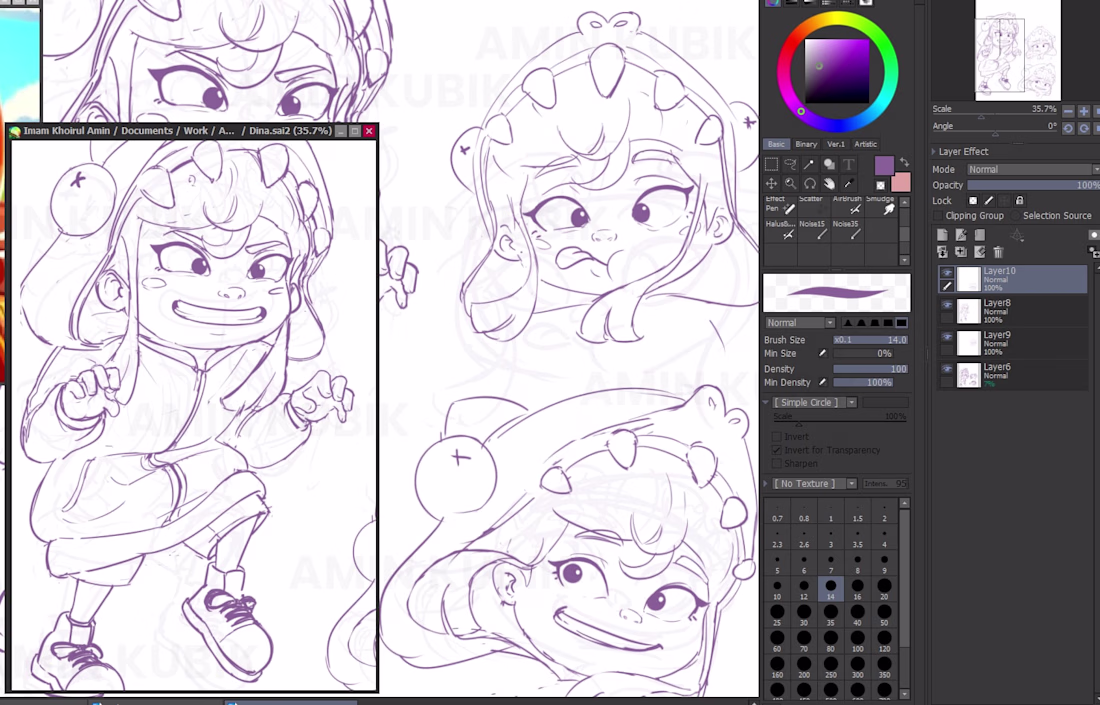Clear the selected layer
This screenshot has height=705, width=1100.
pos(980,252)
